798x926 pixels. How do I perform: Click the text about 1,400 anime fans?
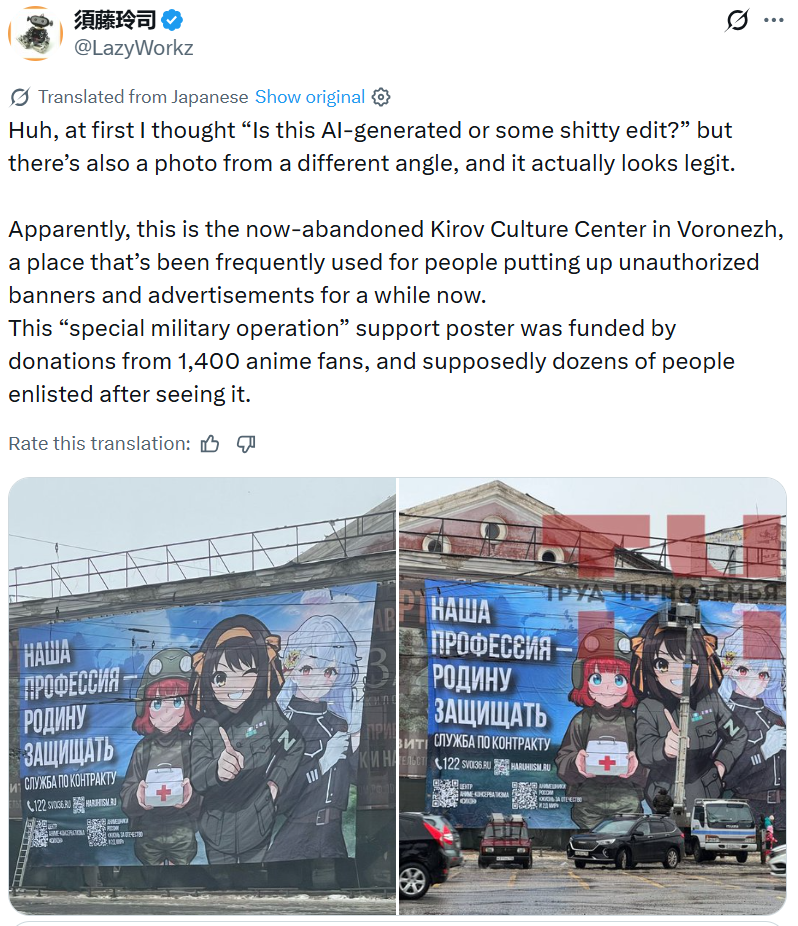click(372, 361)
